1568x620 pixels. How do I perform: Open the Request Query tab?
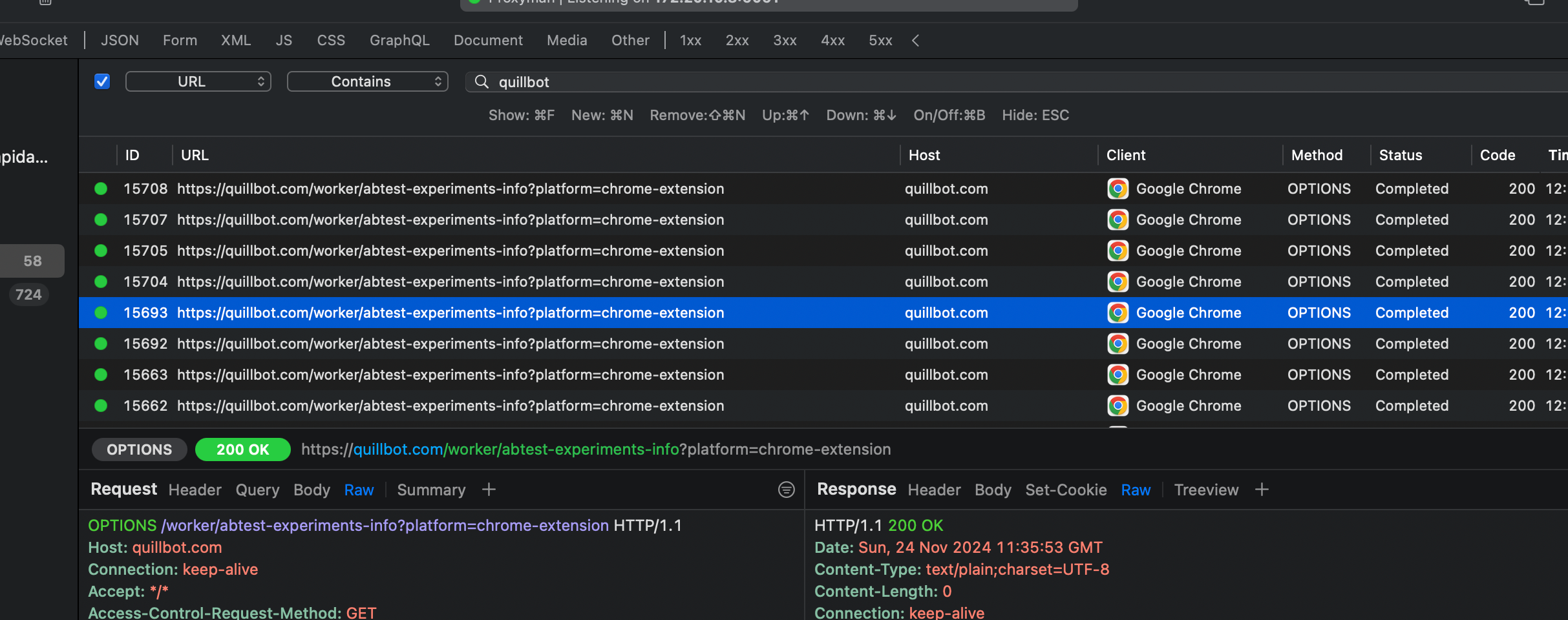[257, 490]
